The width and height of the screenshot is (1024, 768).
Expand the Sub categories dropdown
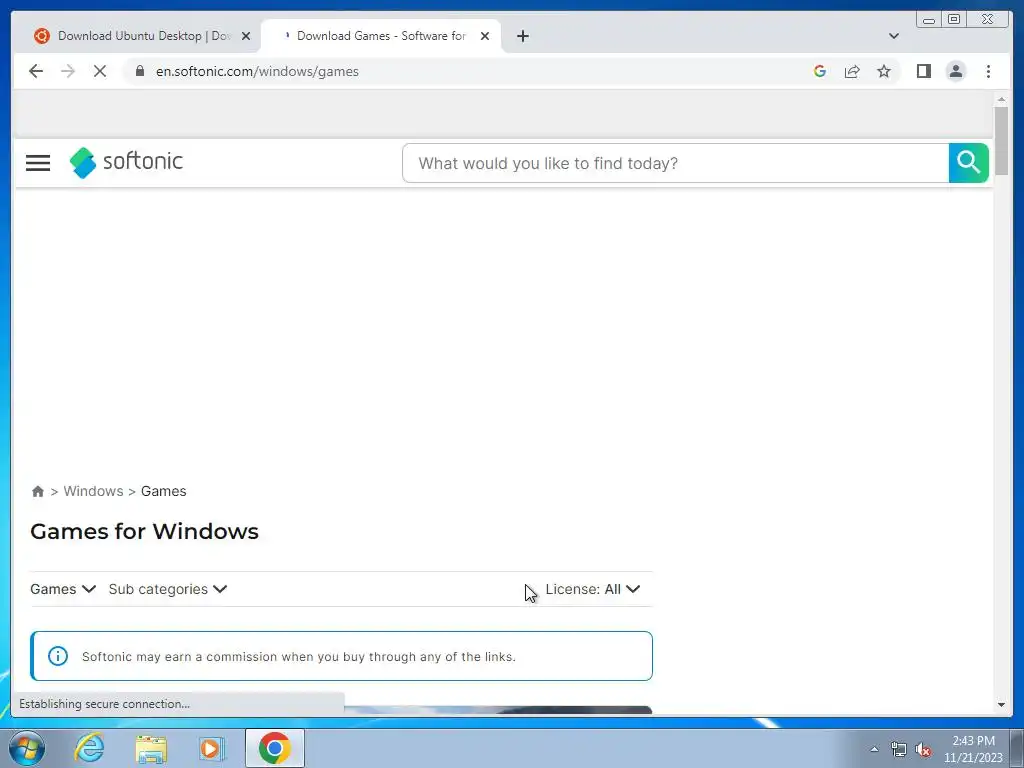tap(168, 589)
